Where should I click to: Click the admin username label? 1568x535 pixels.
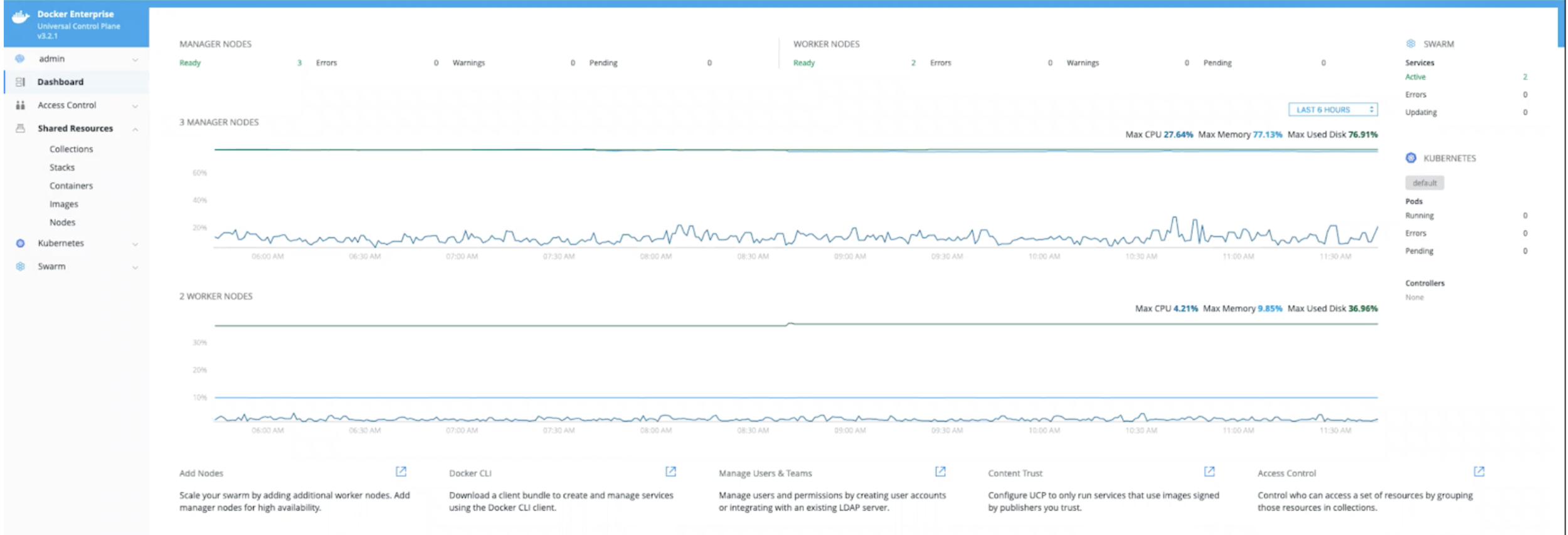[51, 58]
